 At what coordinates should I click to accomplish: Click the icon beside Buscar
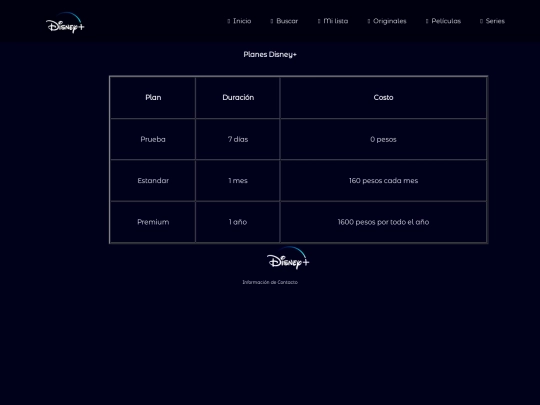272,21
